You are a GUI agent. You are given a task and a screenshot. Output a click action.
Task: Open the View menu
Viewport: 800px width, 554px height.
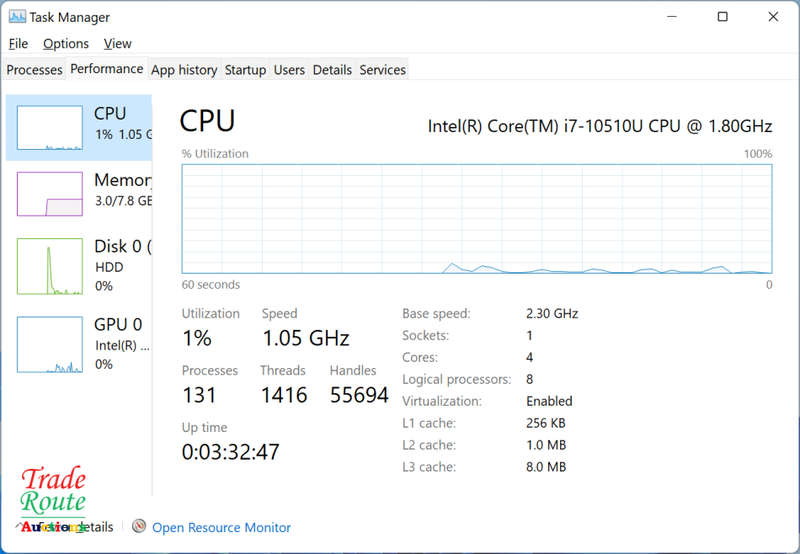tap(117, 44)
